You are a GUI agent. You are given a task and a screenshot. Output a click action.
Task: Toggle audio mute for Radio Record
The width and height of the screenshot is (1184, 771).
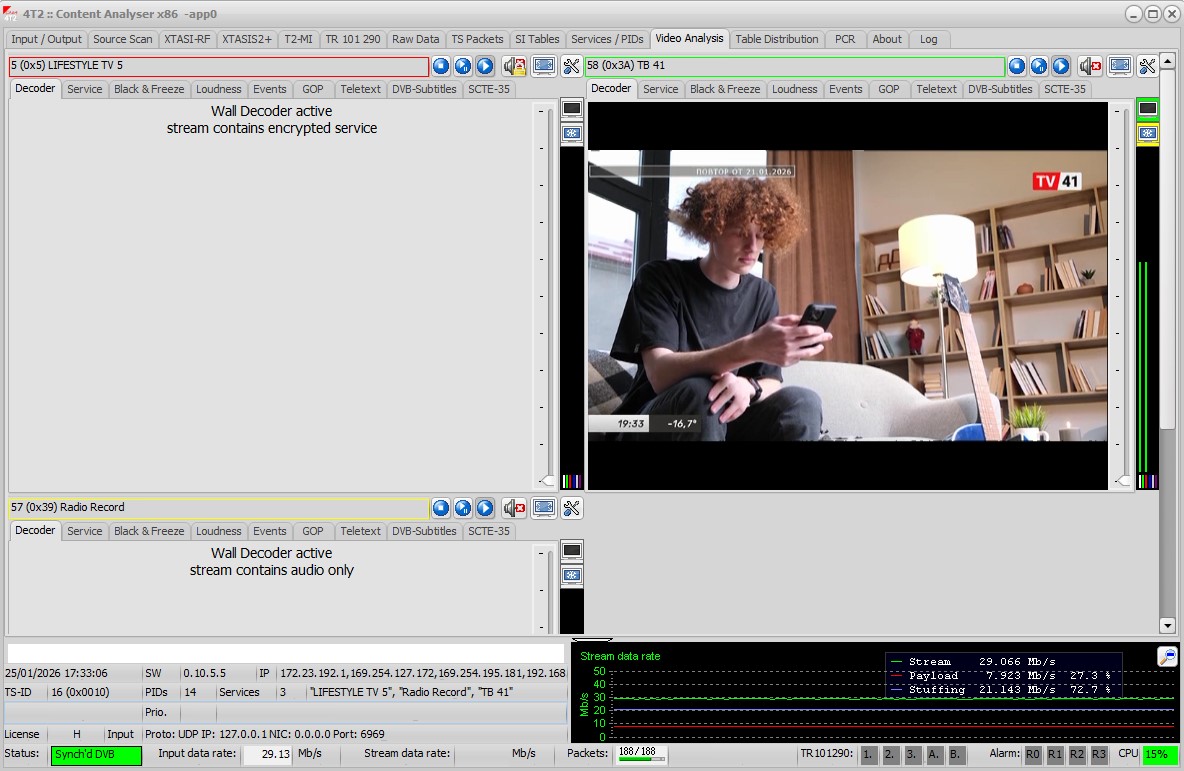515,507
